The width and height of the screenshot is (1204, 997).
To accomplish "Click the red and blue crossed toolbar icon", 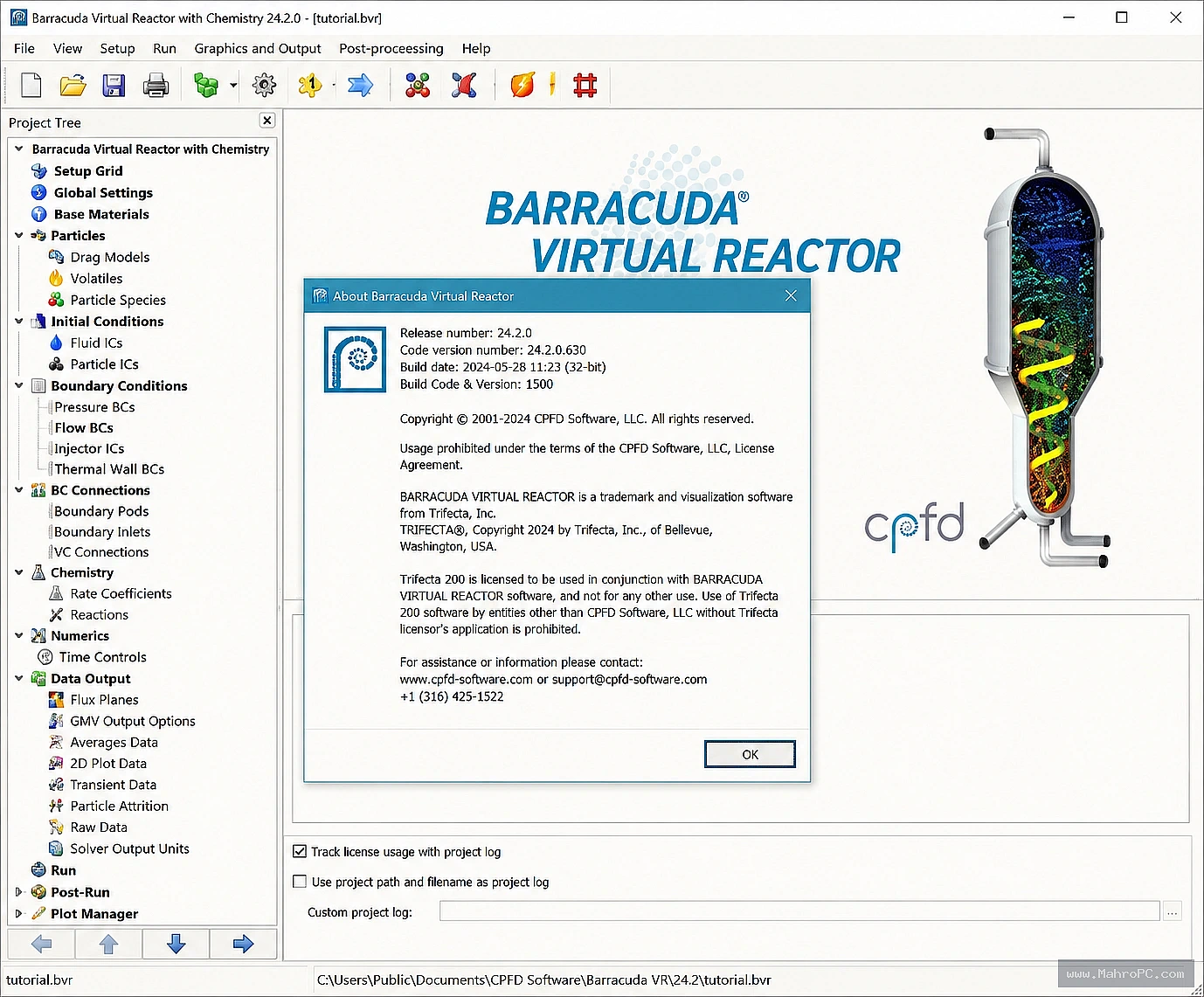I will [464, 85].
